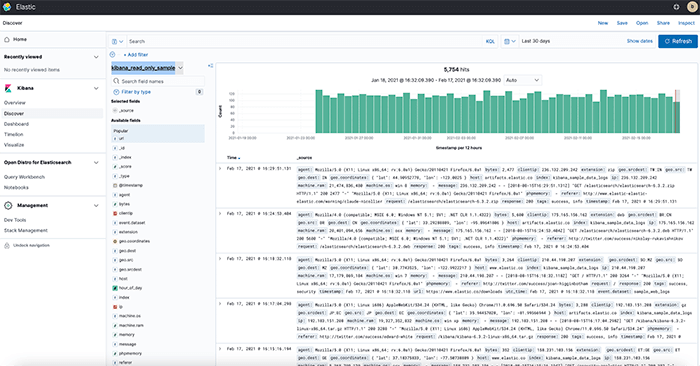Collapse Open Distro for Elasticsearch section

pos(96,162)
